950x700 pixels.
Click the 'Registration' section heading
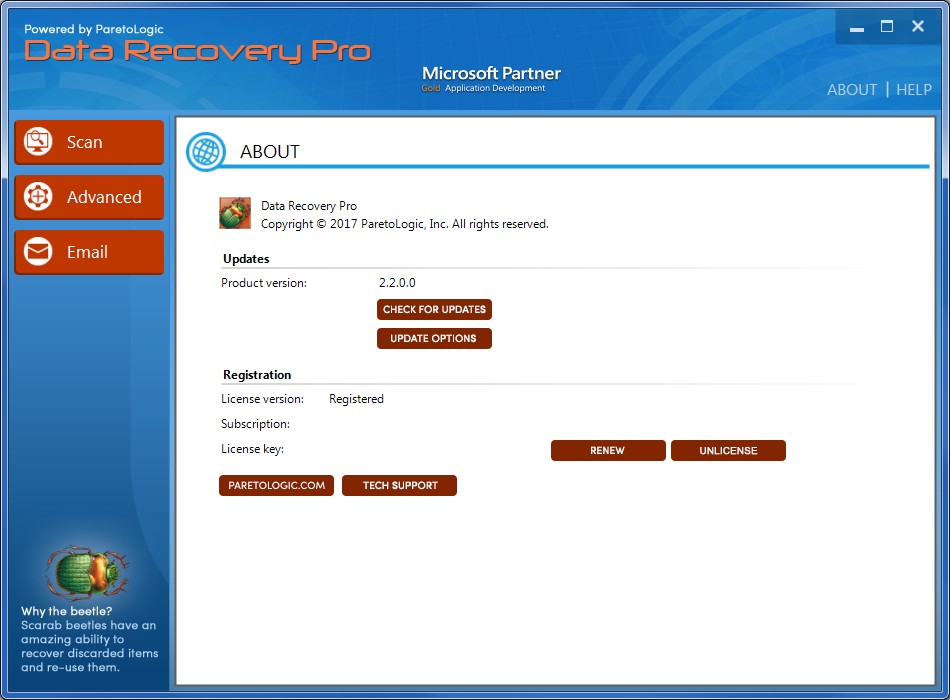257,375
